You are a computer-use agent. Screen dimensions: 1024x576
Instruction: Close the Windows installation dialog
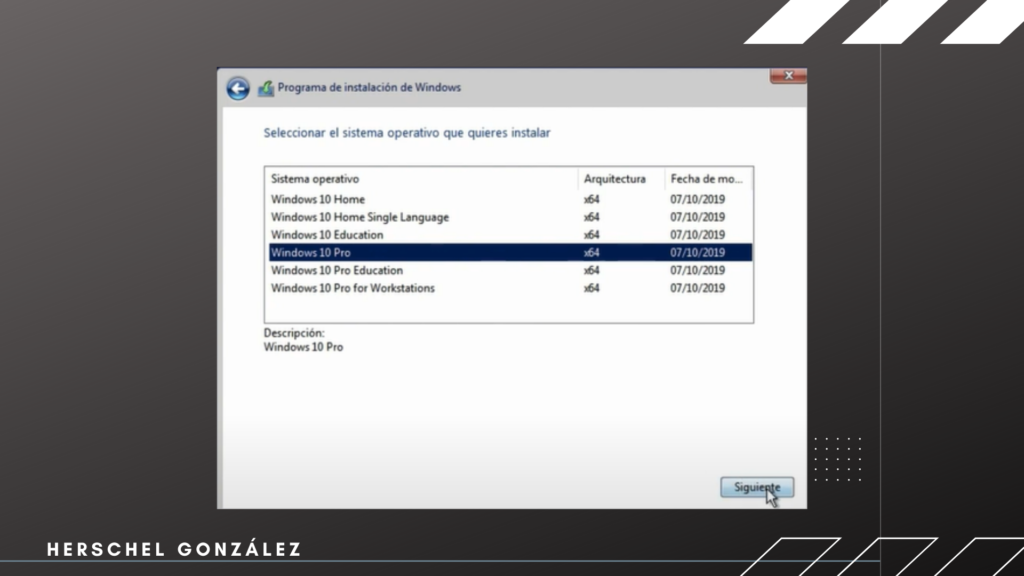point(788,76)
